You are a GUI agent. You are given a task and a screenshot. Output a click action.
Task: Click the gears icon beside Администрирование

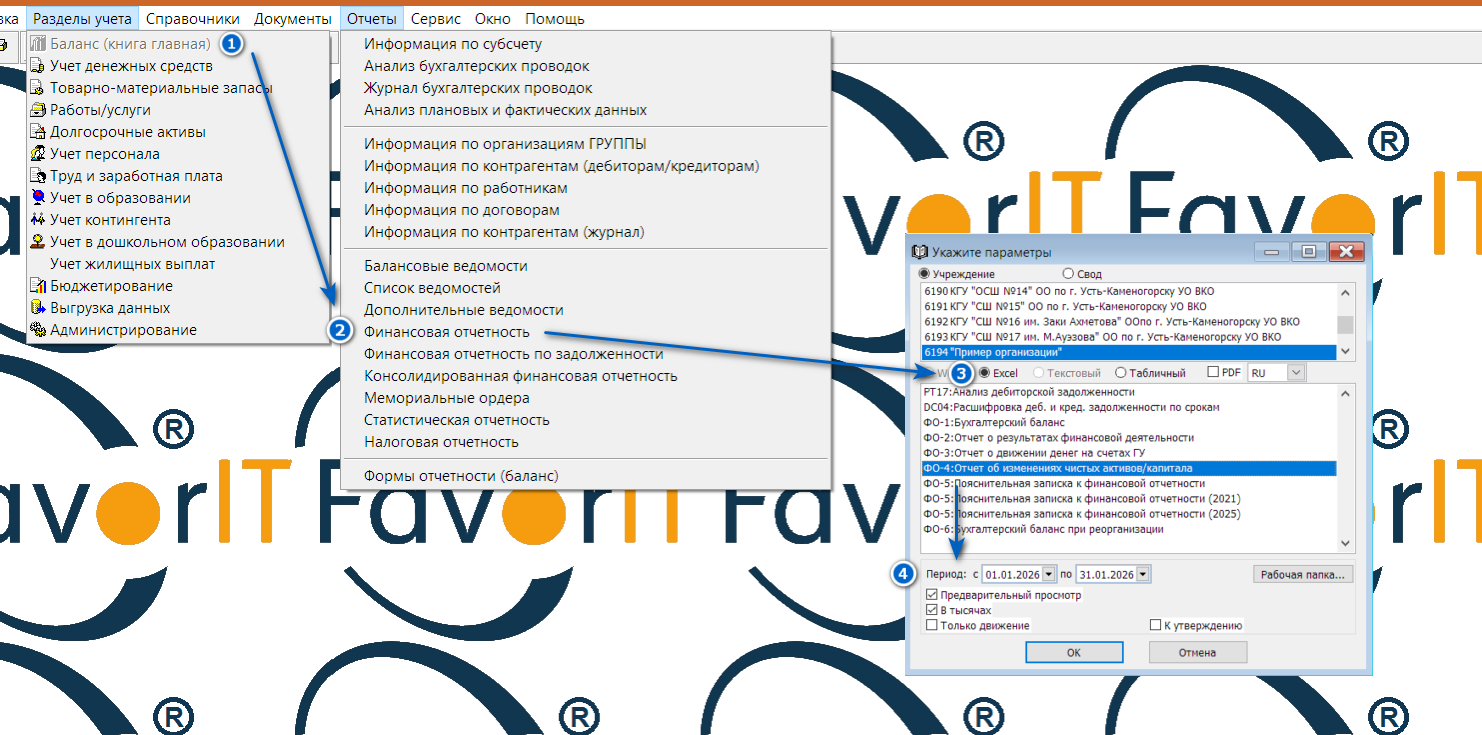click(x=38, y=330)
